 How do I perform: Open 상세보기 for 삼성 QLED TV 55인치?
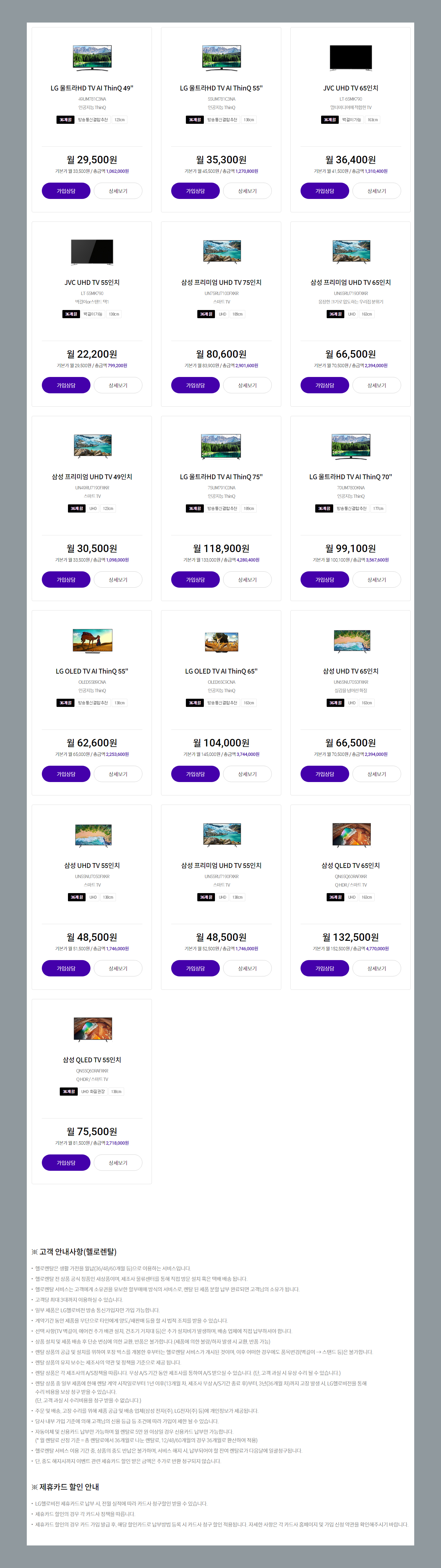coord(118,1163)
